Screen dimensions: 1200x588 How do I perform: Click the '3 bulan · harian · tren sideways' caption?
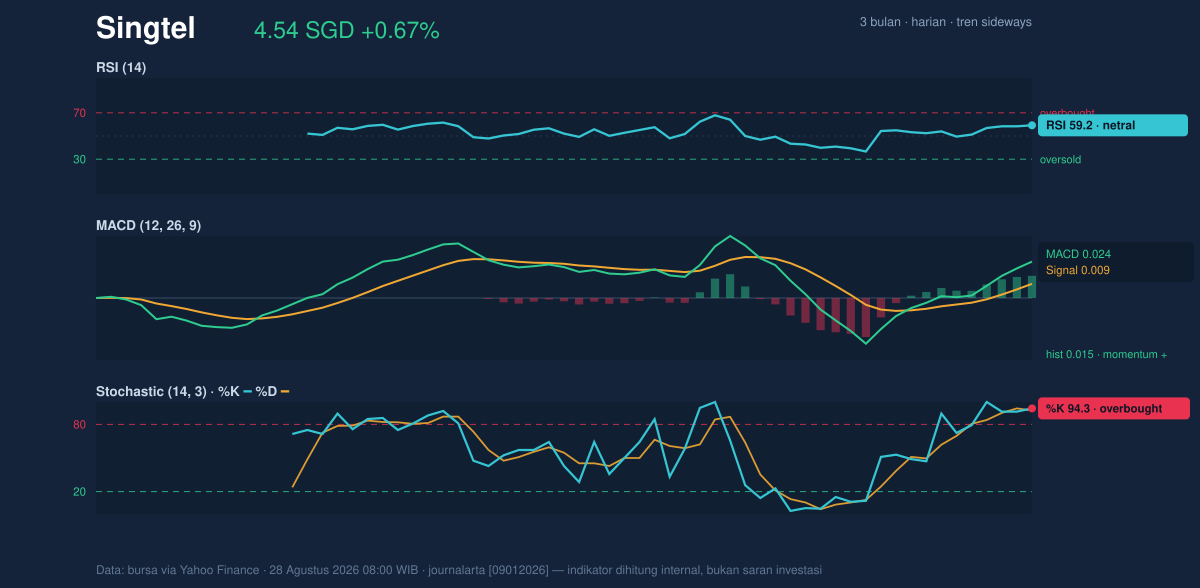945,22
